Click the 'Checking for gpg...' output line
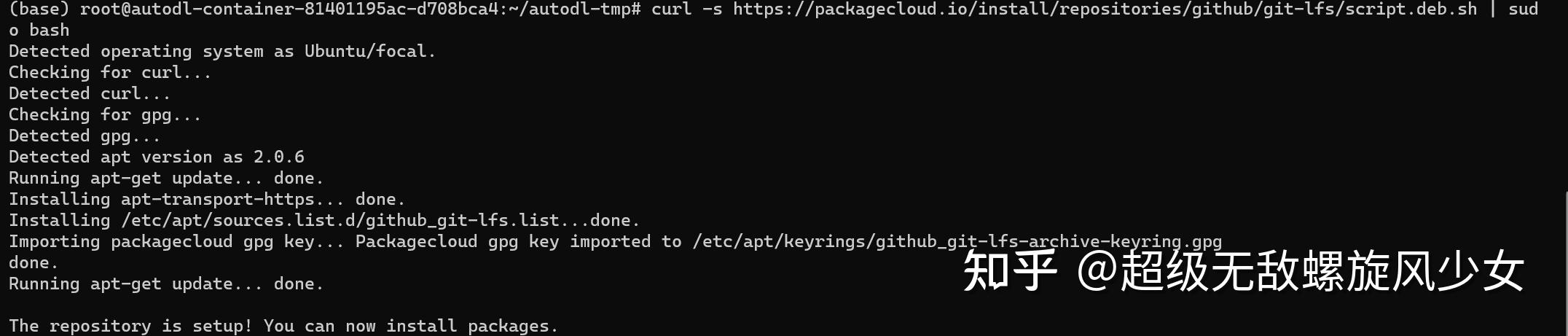The width and height of the screenshot is (1568, 336). 104,114
